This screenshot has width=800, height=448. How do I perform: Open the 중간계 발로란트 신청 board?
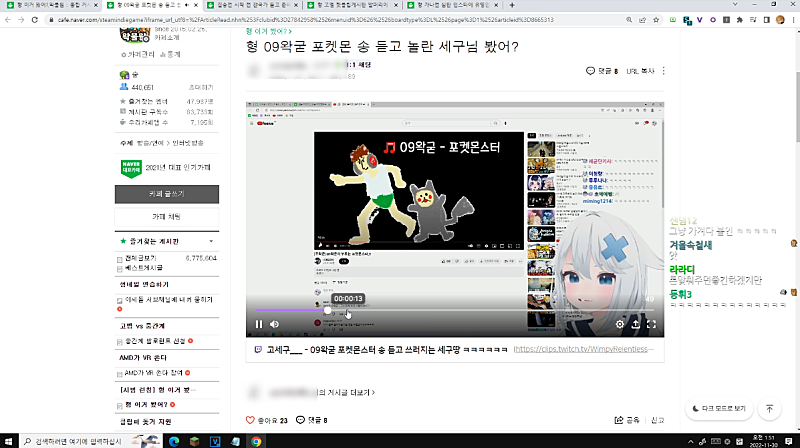[x=155, y=341]
